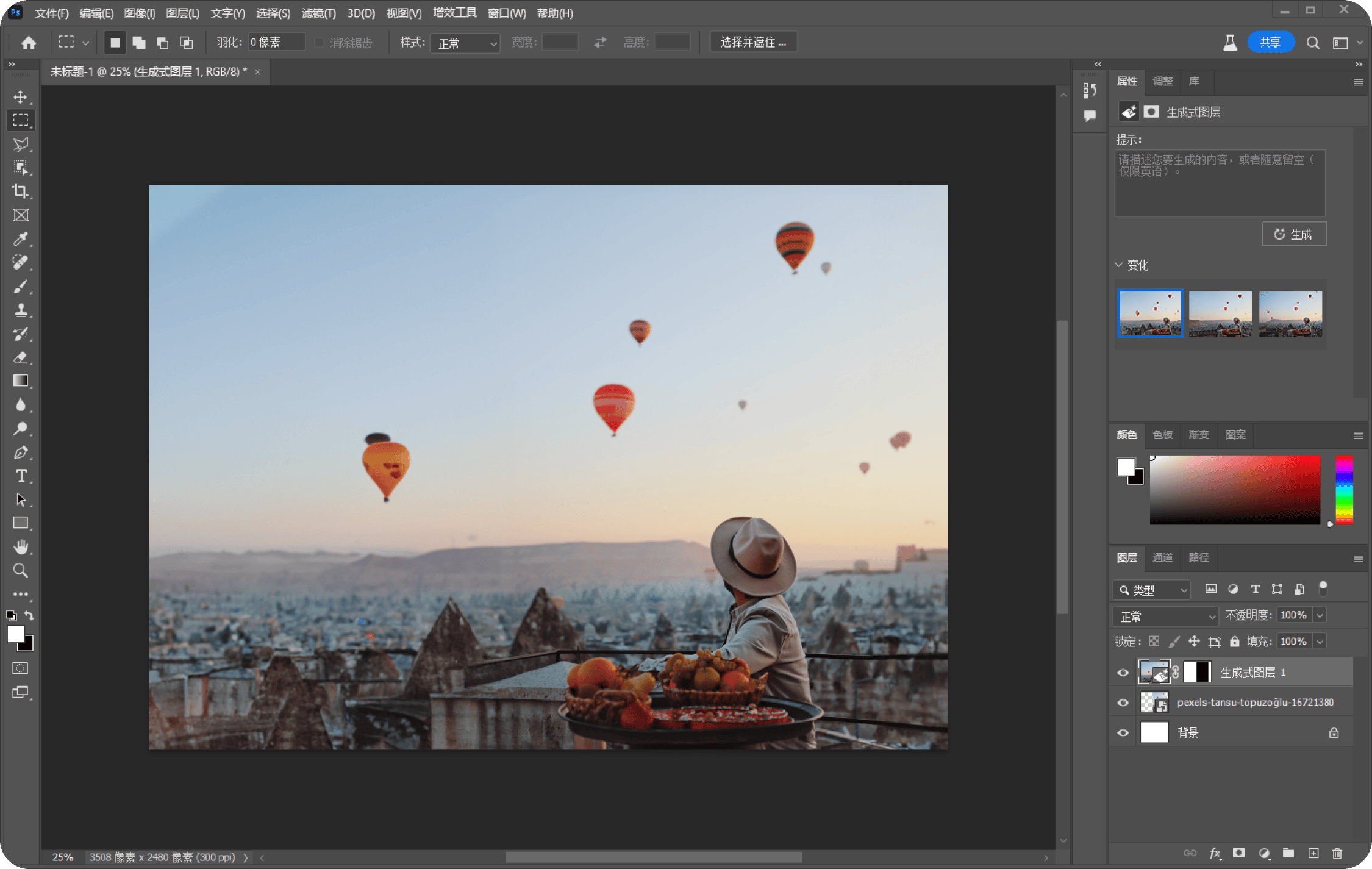Select the Hand tool
The height and width of the screenshot is (869, 1372).
21,547
